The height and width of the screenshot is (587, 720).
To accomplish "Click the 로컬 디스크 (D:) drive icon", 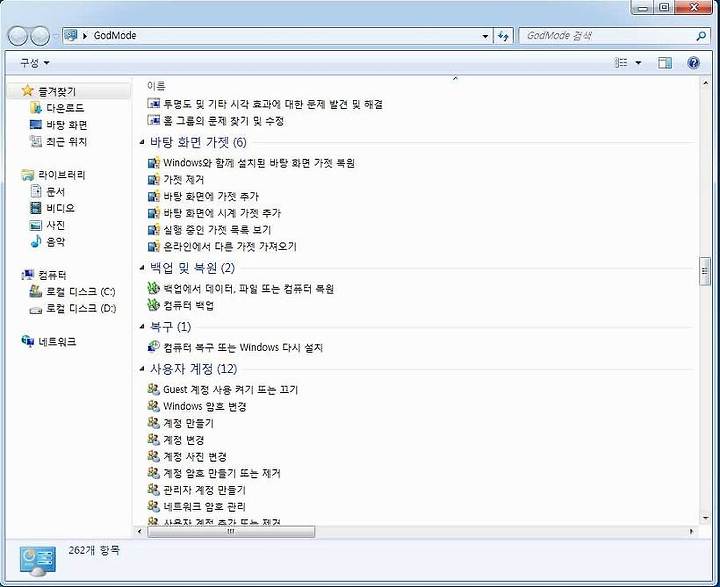I will pos(35,309).
